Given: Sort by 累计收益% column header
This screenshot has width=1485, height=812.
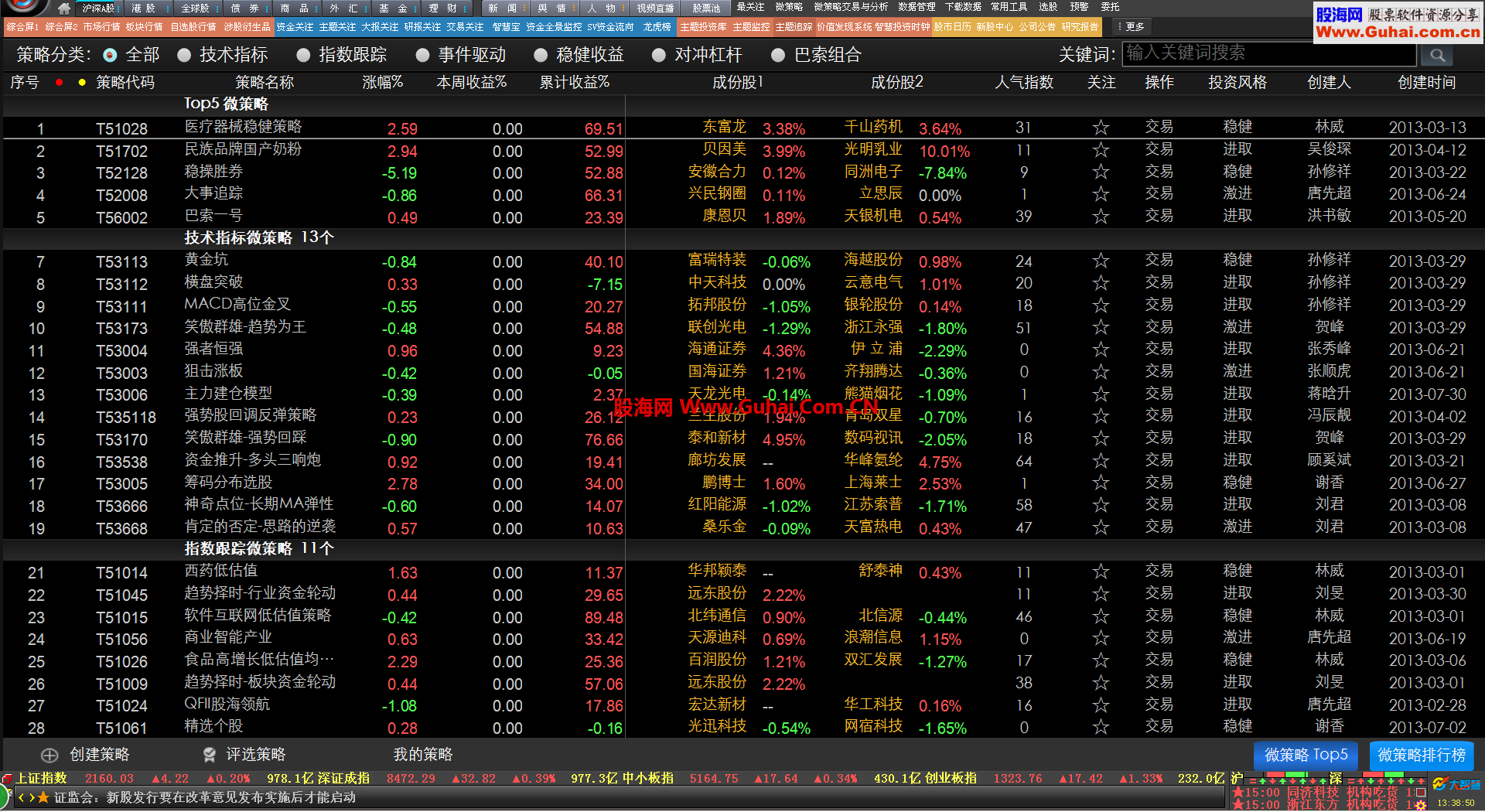Looking at the screenshot, I should coord(574,82).
